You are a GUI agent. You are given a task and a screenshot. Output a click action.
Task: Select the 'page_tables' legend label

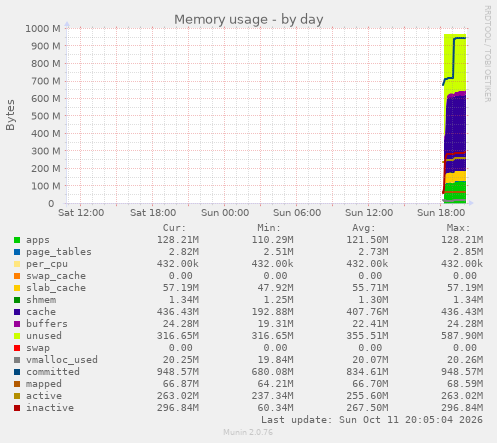(59, 252)
